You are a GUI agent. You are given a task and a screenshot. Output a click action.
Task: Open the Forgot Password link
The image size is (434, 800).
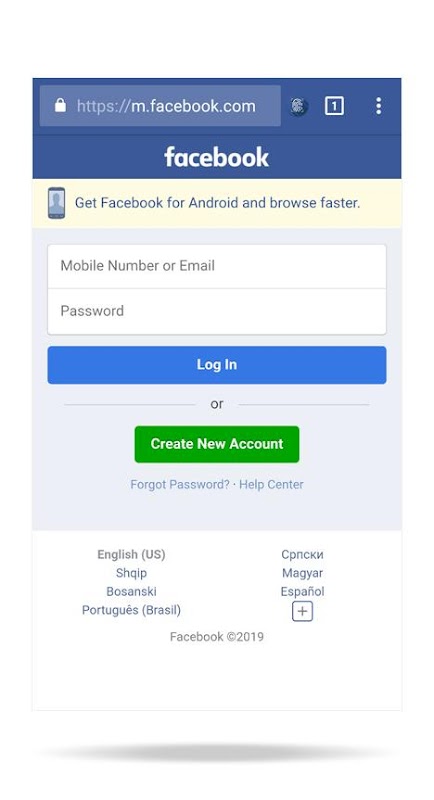click(180, 484)
